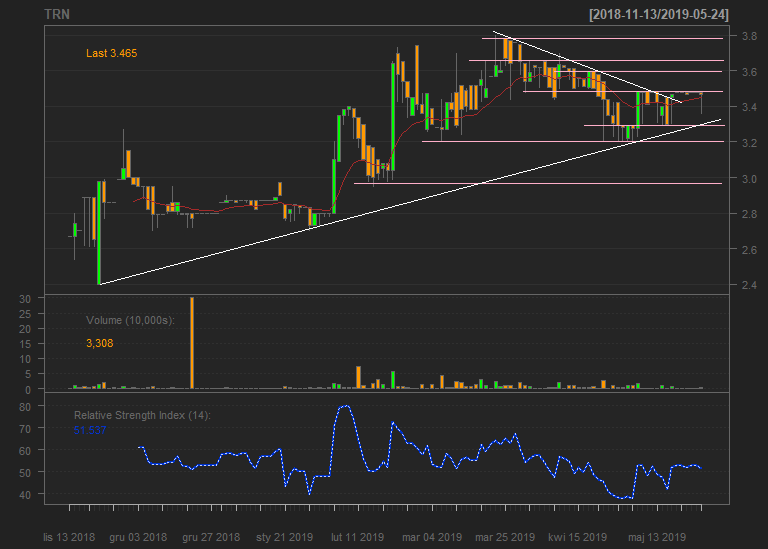Screen dimensions: 768x549
Task: Click the 'maj 13 2019' date label
Action: (x=657, y=537)
